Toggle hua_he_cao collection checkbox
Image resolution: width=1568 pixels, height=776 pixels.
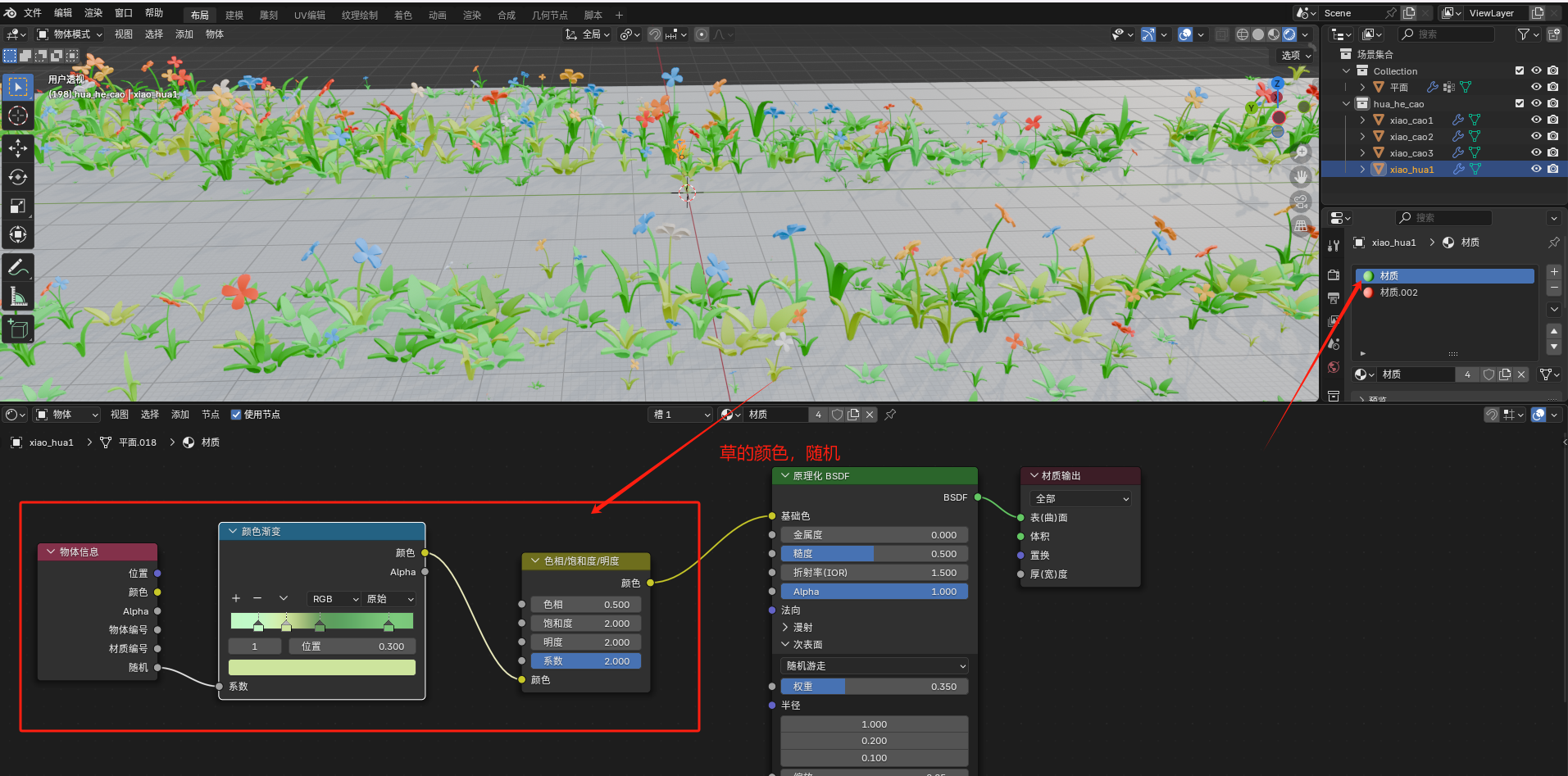(x=1520, y=104)
